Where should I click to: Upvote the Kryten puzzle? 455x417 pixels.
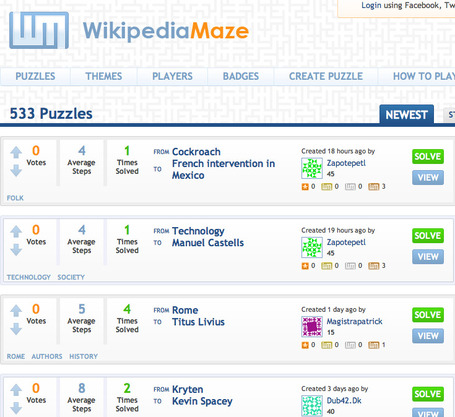click(16, 390)
